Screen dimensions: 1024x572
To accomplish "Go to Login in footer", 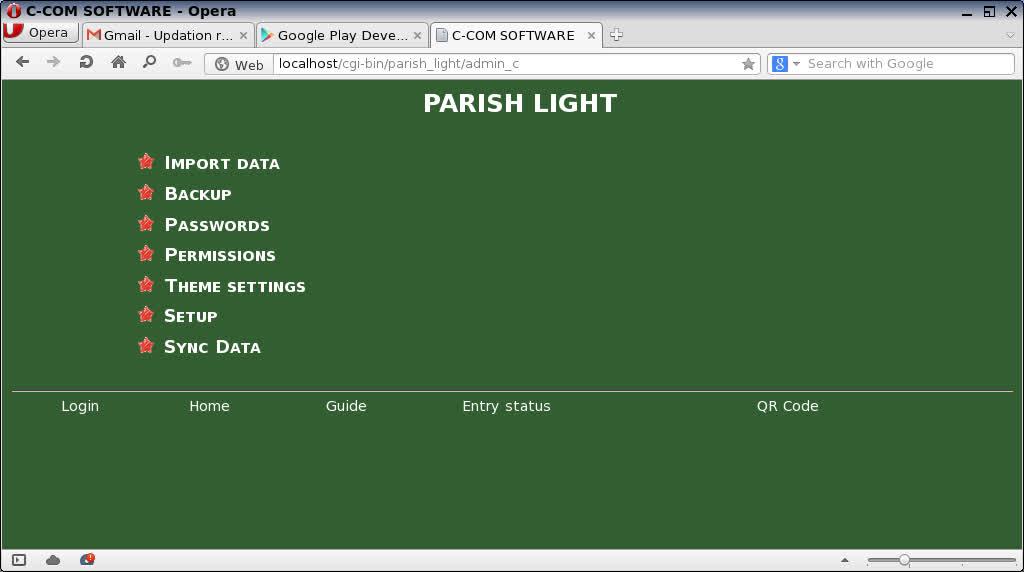I will 80,406.
